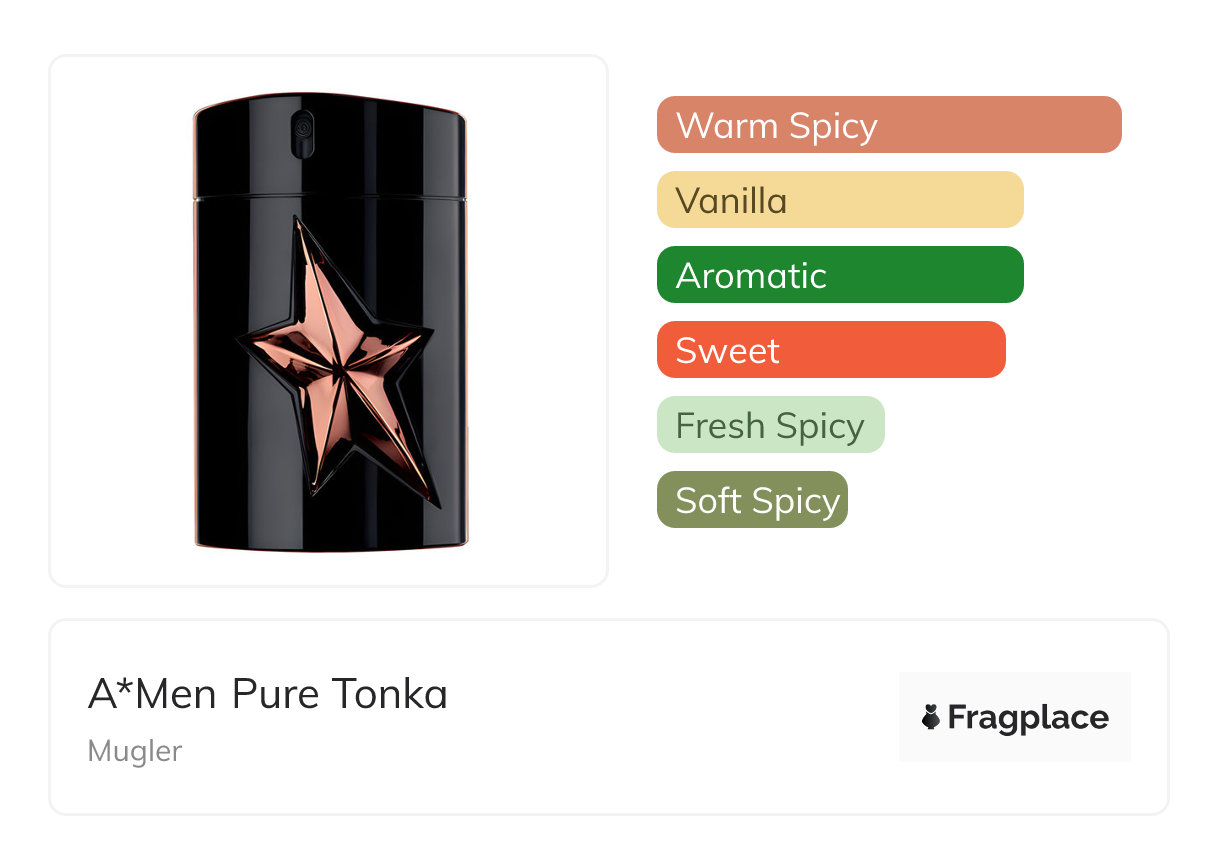The width and height of the screenshot is (1218, 864).
Task: Click the Fragplace perfume bottle logo icon
Action: tap(931, 717)
